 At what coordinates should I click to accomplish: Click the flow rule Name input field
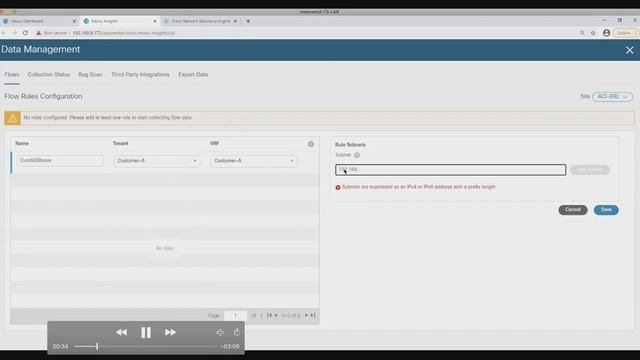tap(60, 160)
